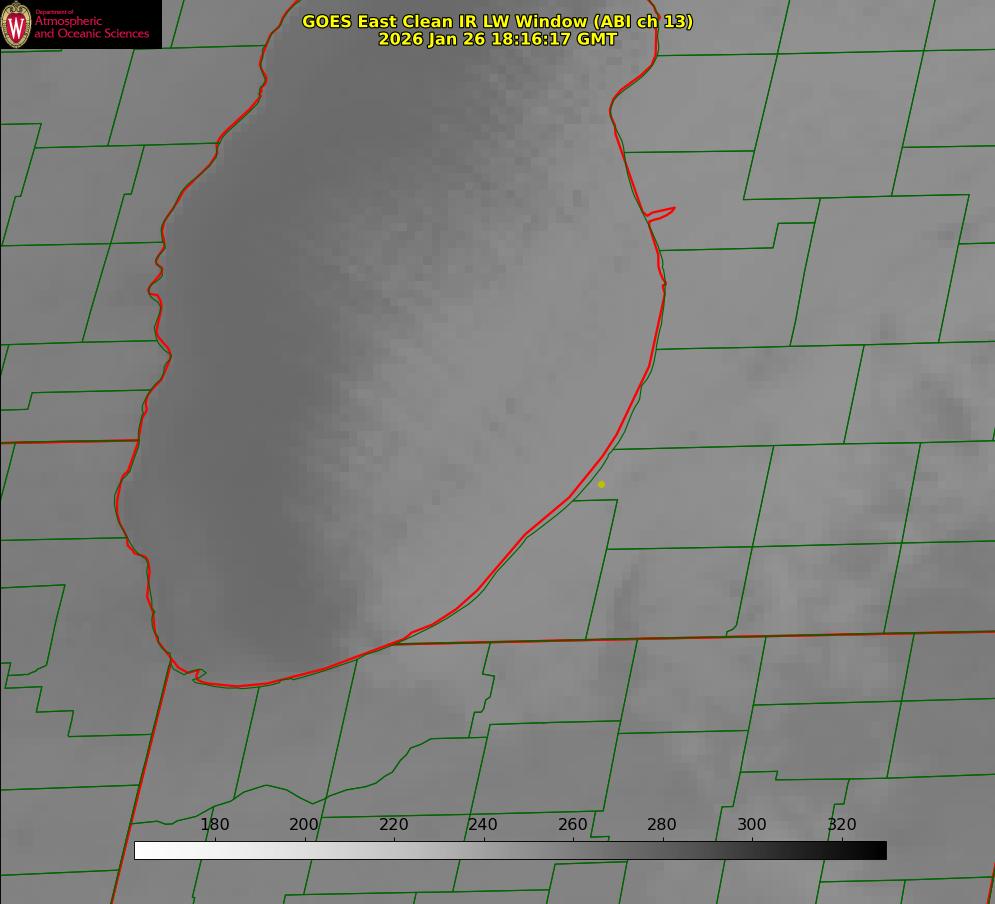Click the 240 temperature scale label
Screen dimensions: 995x904
tap(483, 824)
